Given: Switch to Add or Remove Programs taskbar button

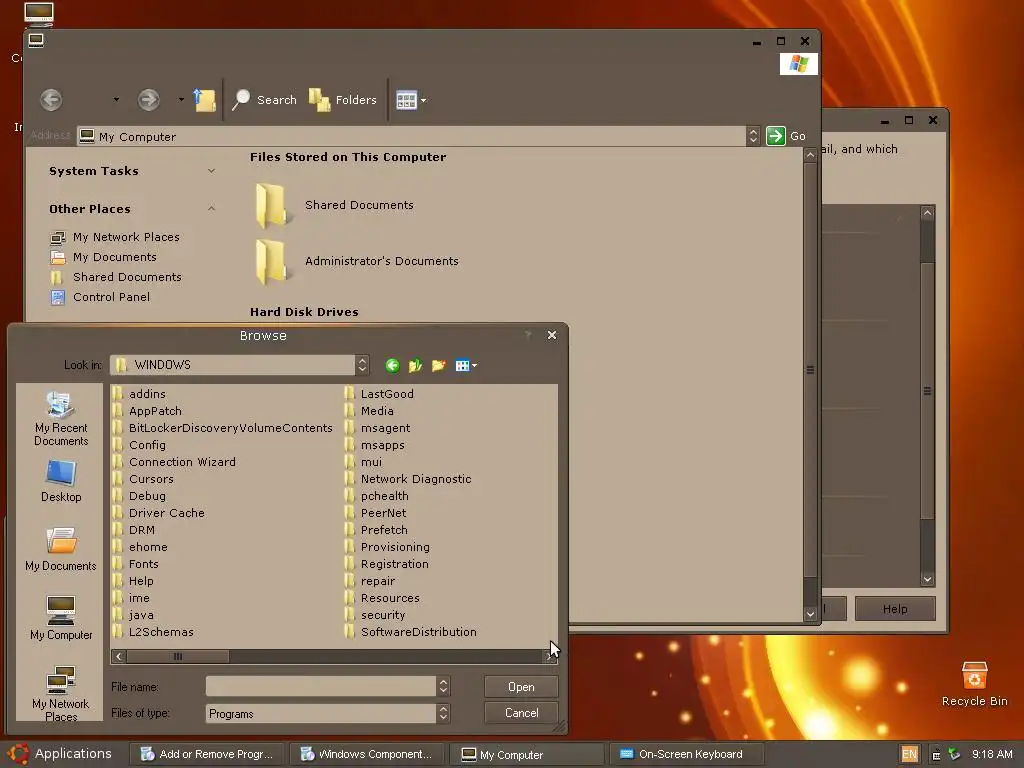Looking at the screenshot, I should pos(206,754).
